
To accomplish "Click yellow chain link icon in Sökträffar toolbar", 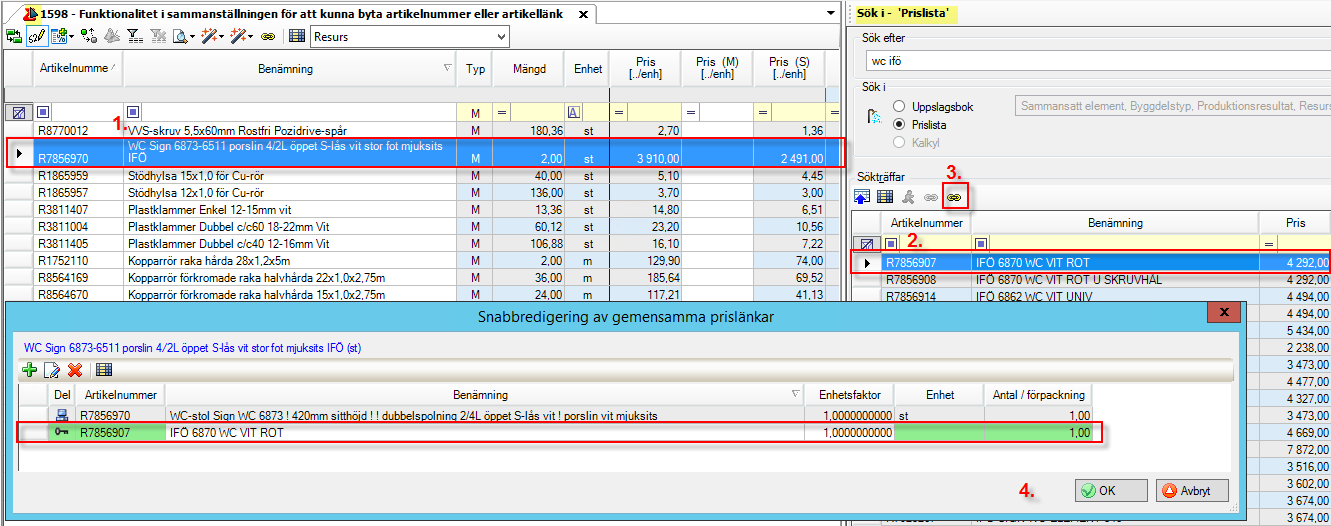I will point(955,198).
